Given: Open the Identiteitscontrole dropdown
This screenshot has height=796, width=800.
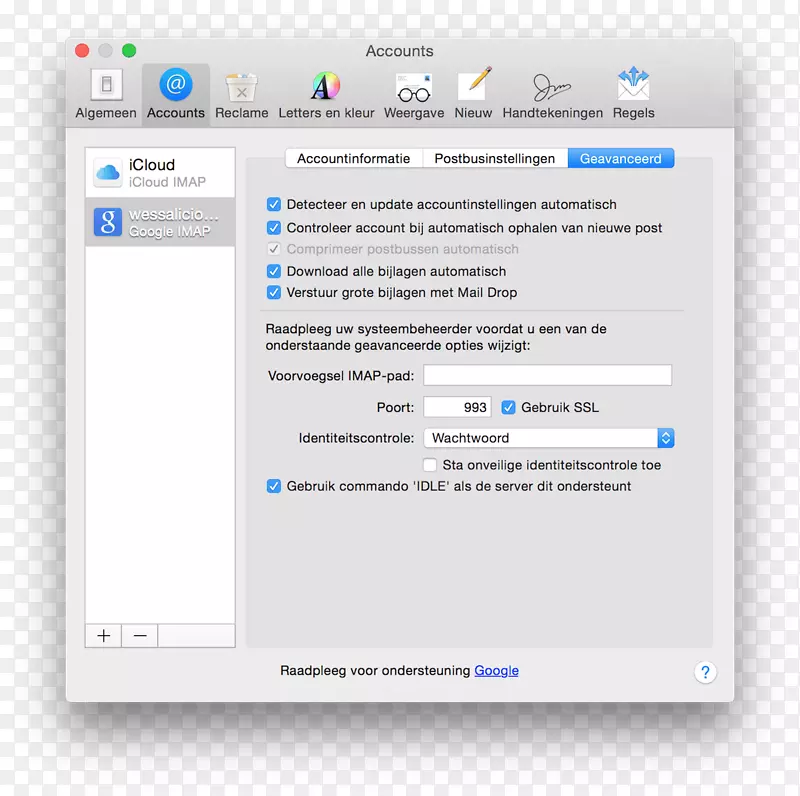Looking at the screenshot, I should pos(548,437).
